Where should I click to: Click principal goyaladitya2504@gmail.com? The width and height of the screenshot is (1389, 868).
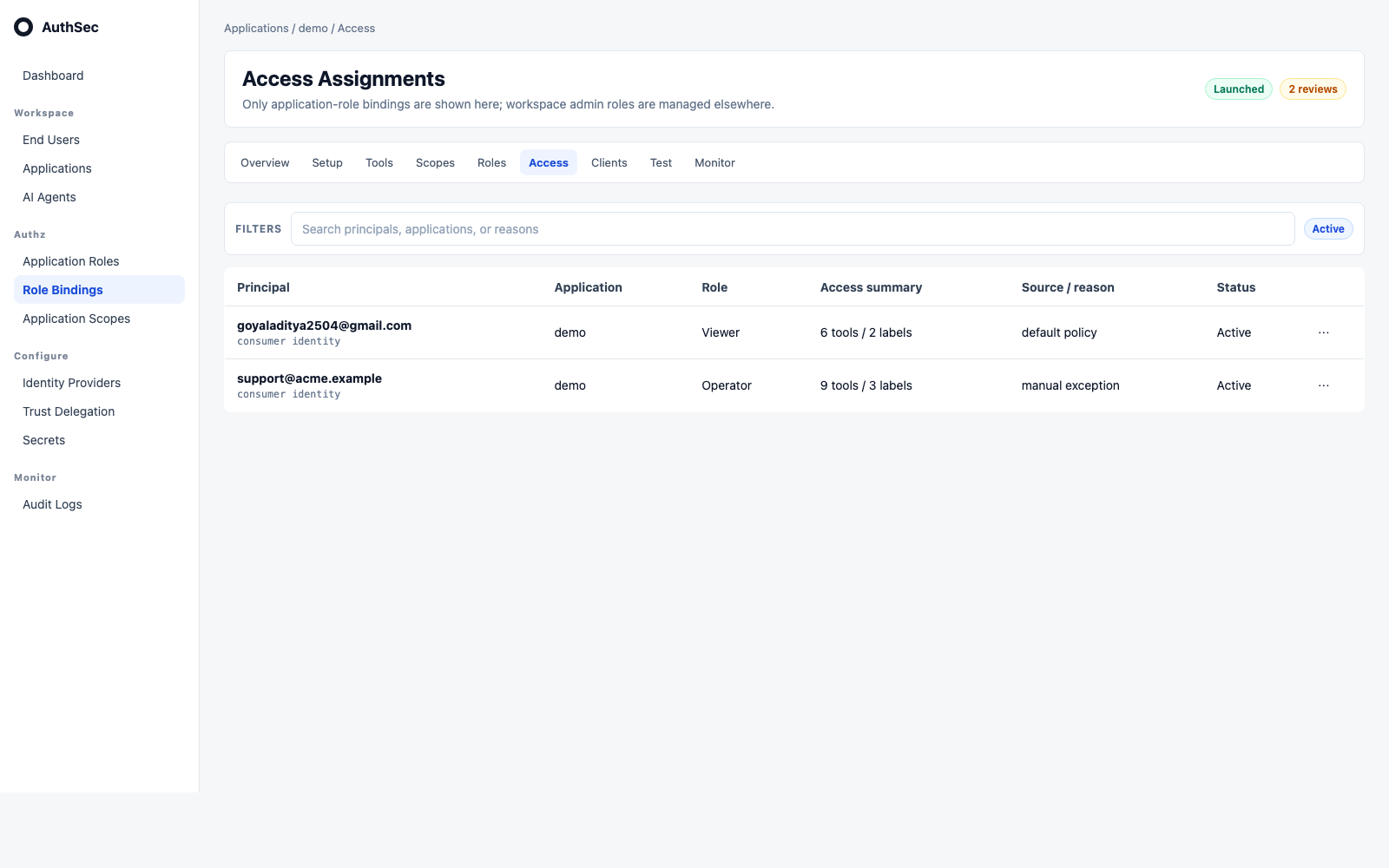(x=324, y=325)
